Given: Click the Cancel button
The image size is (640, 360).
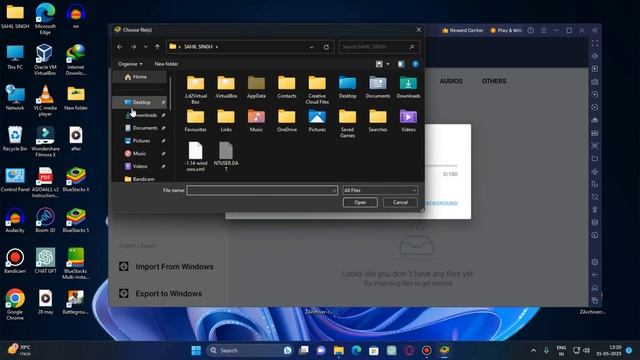Looking at the screenshot, I should pyautogui.click(x=400, y=202).
